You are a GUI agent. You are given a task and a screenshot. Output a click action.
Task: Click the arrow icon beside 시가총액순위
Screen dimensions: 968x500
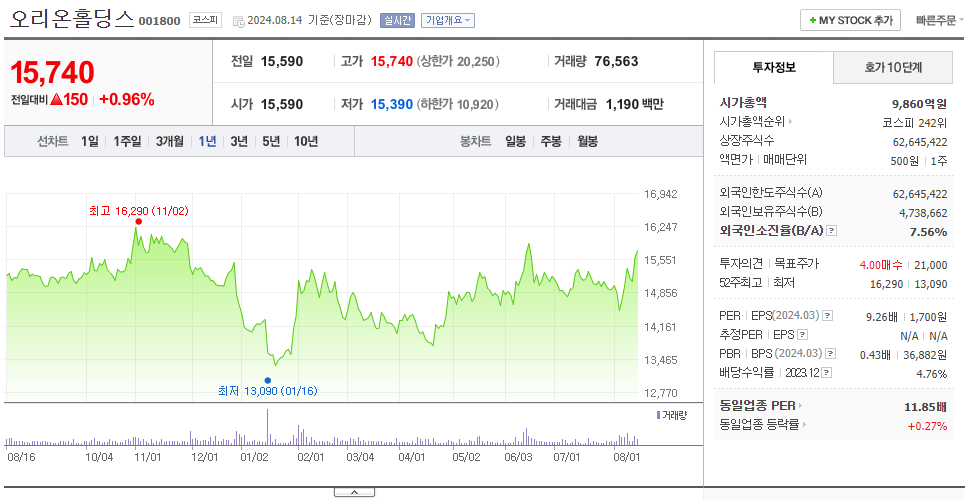(x=790, y=122)
